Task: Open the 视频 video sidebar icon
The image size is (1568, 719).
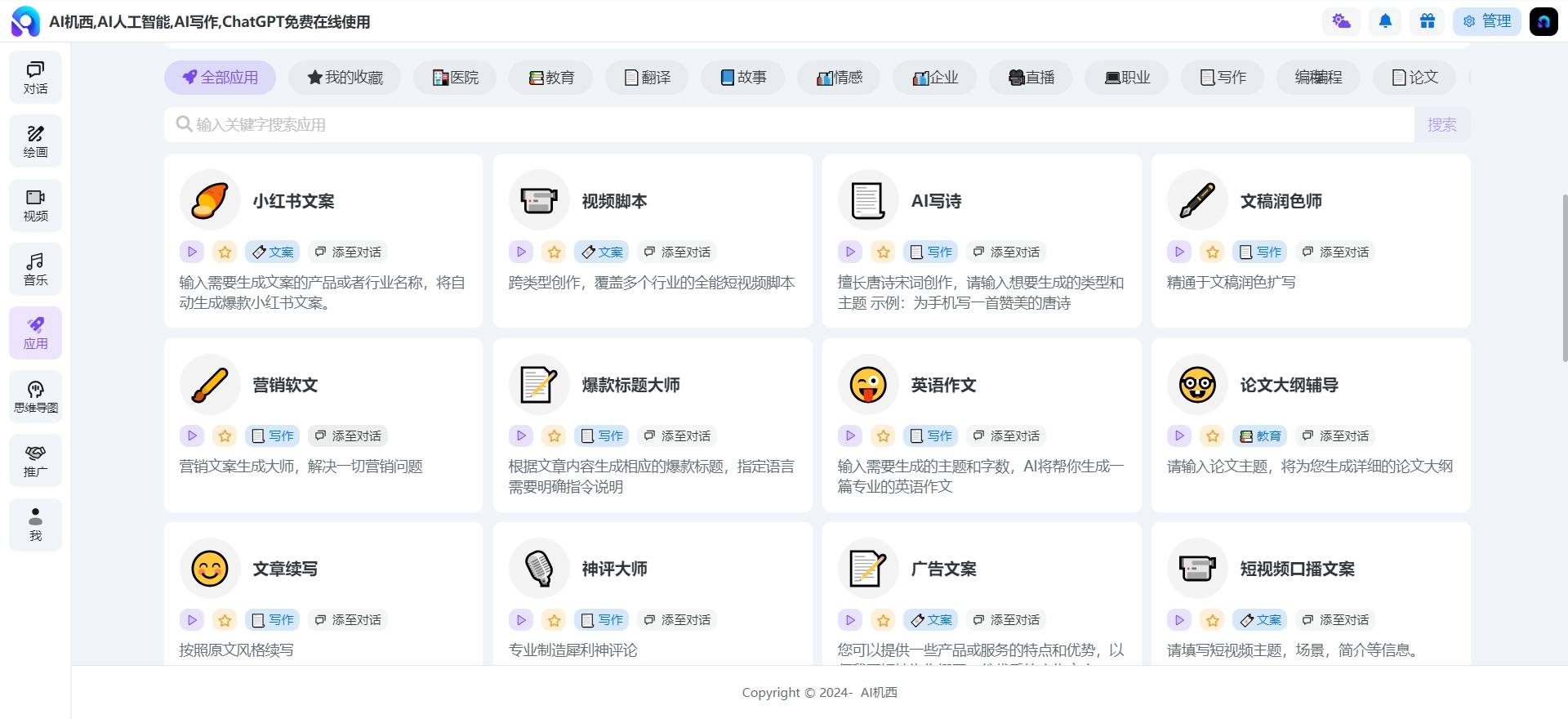Action: [35, 205]
